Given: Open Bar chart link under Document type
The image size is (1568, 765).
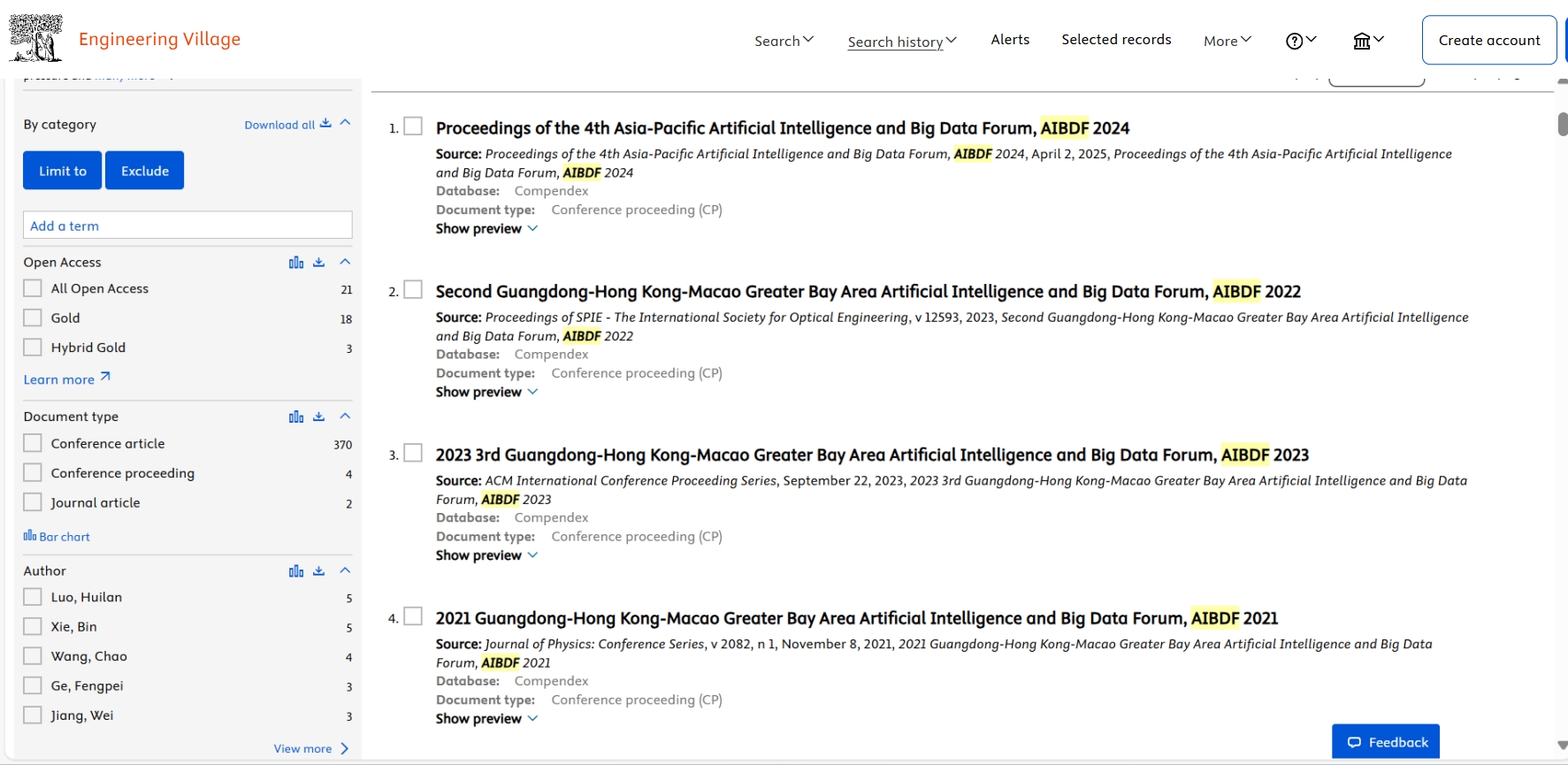Looking at the screenshot, I should click(x=57, y=536).
